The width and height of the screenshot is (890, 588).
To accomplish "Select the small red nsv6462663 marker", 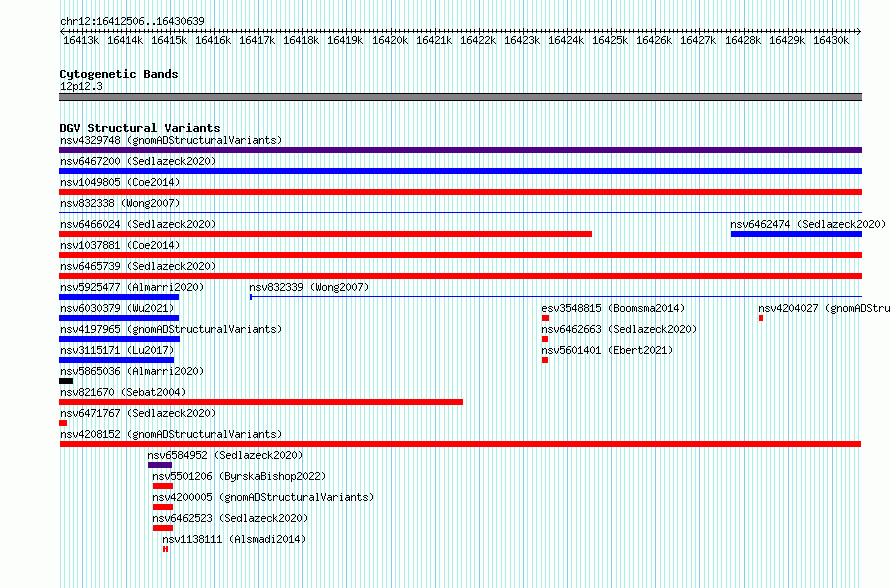I will (545, 339).
